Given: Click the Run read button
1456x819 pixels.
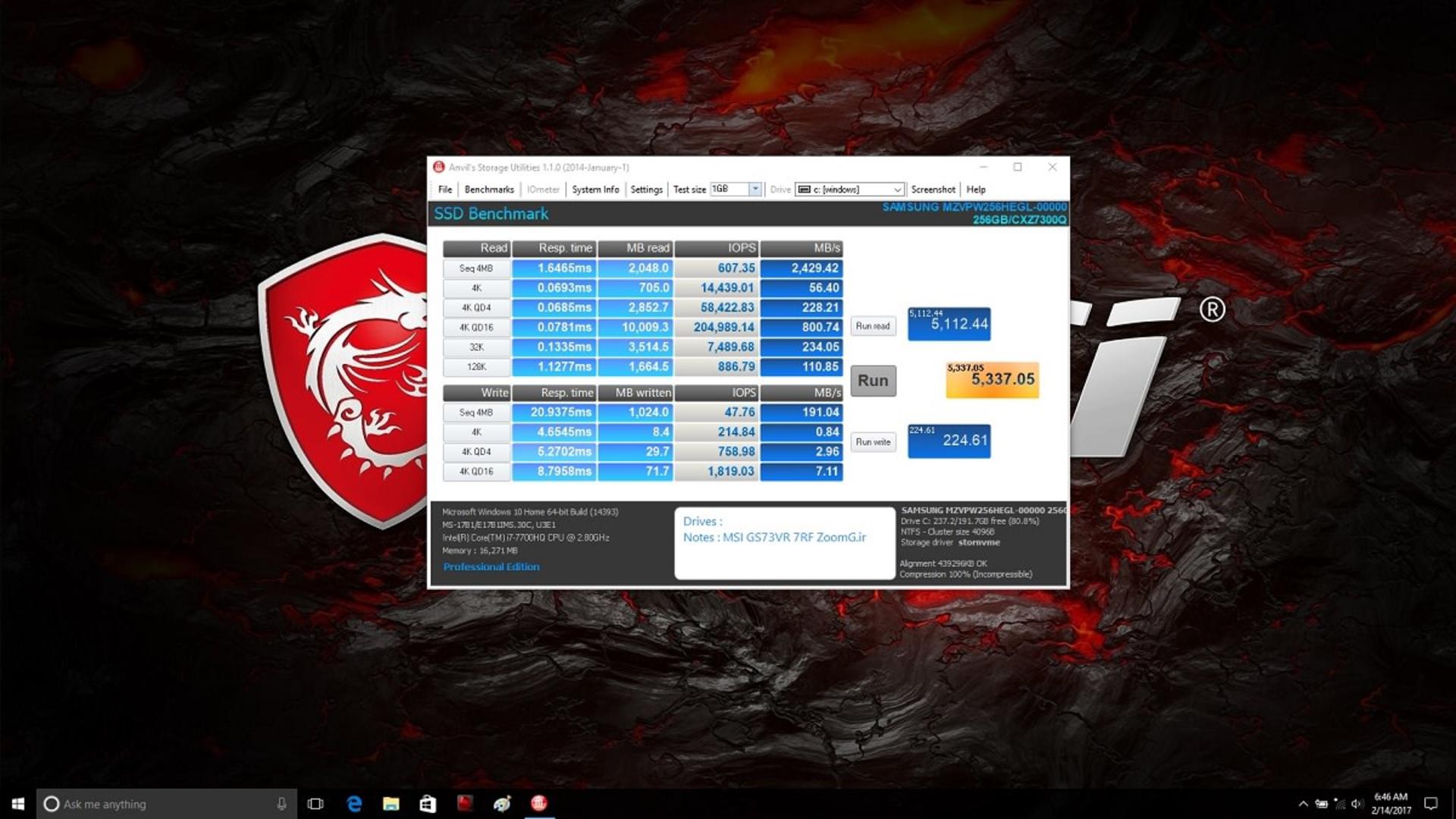Looking at the screenshot, I should click(873, 326).
